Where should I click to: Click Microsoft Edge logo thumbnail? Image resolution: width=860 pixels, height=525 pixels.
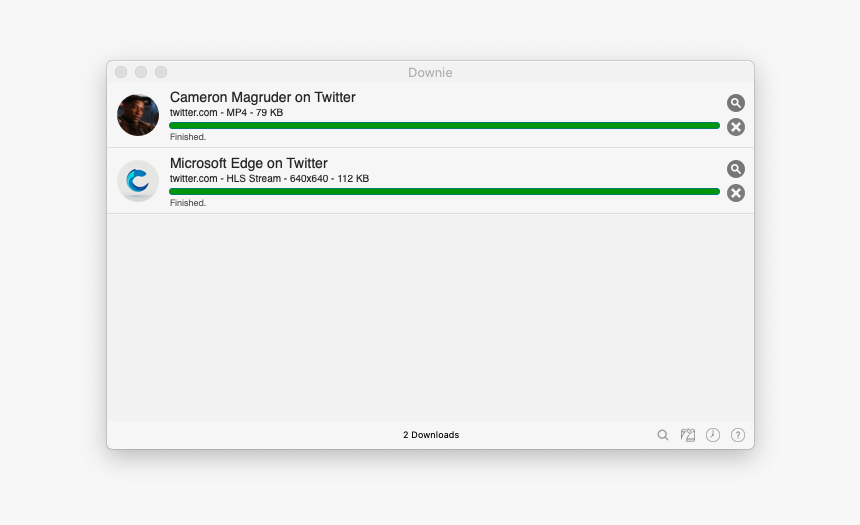pos(138,181)
